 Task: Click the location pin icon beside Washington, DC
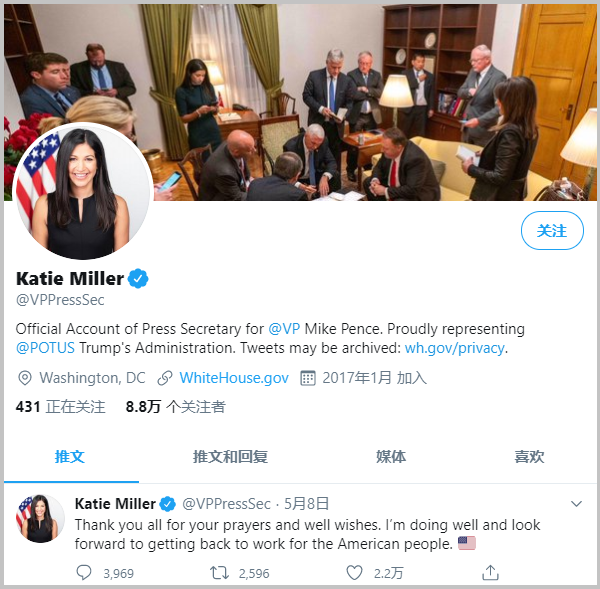(x=25, y=378)
